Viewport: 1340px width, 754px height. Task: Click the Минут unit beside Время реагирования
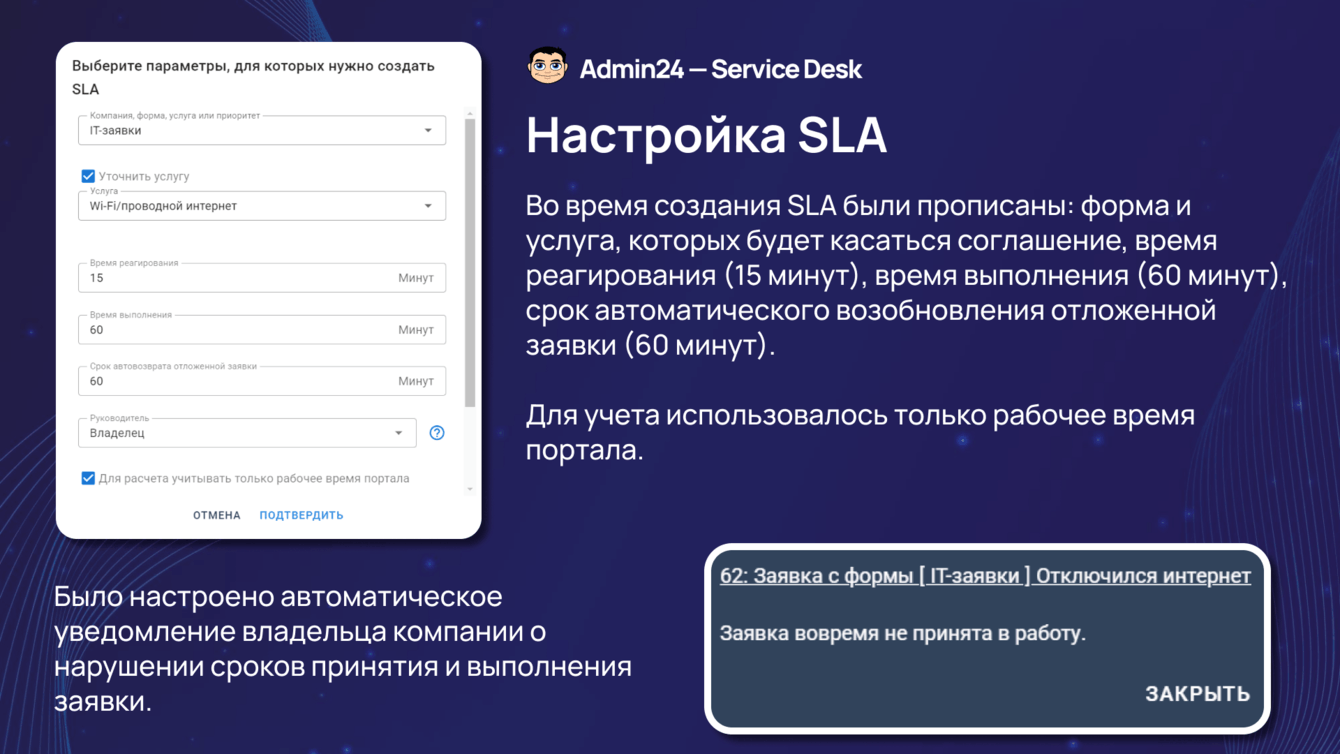416,278
